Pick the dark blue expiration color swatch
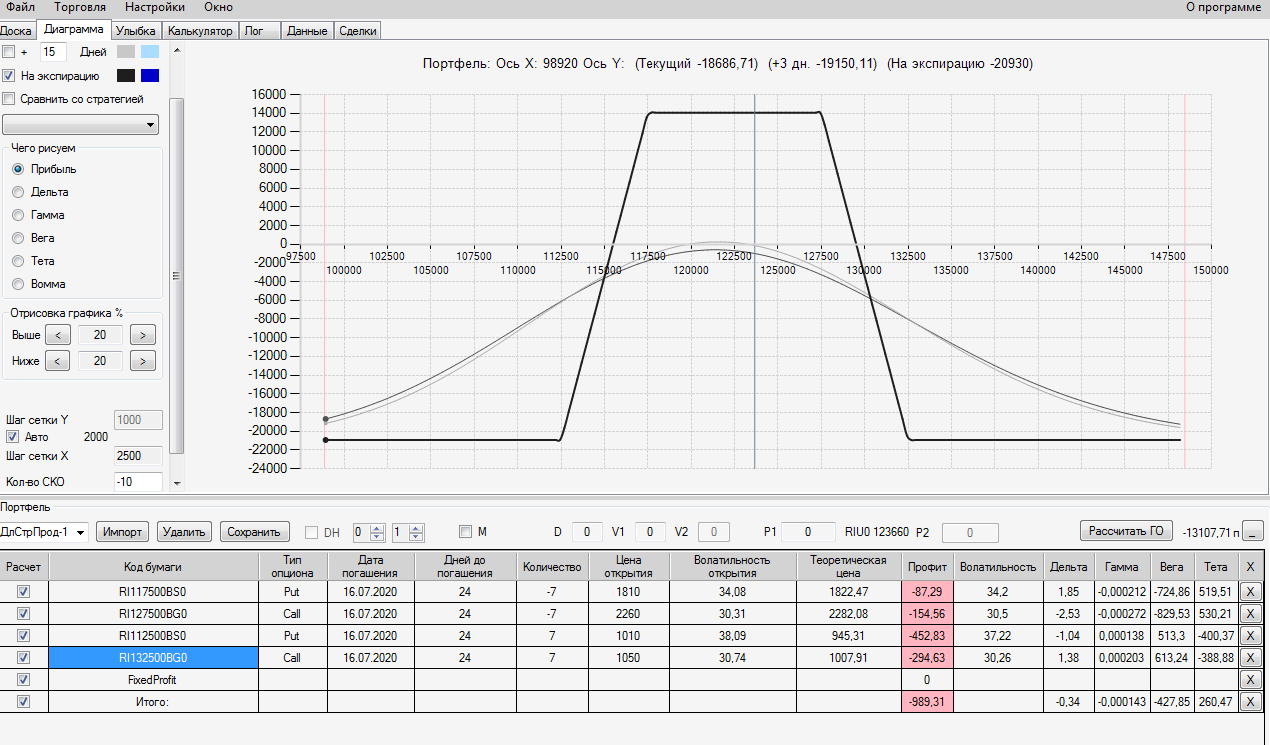This screenshot has width=1270, height=745. (x=150, y=75)
